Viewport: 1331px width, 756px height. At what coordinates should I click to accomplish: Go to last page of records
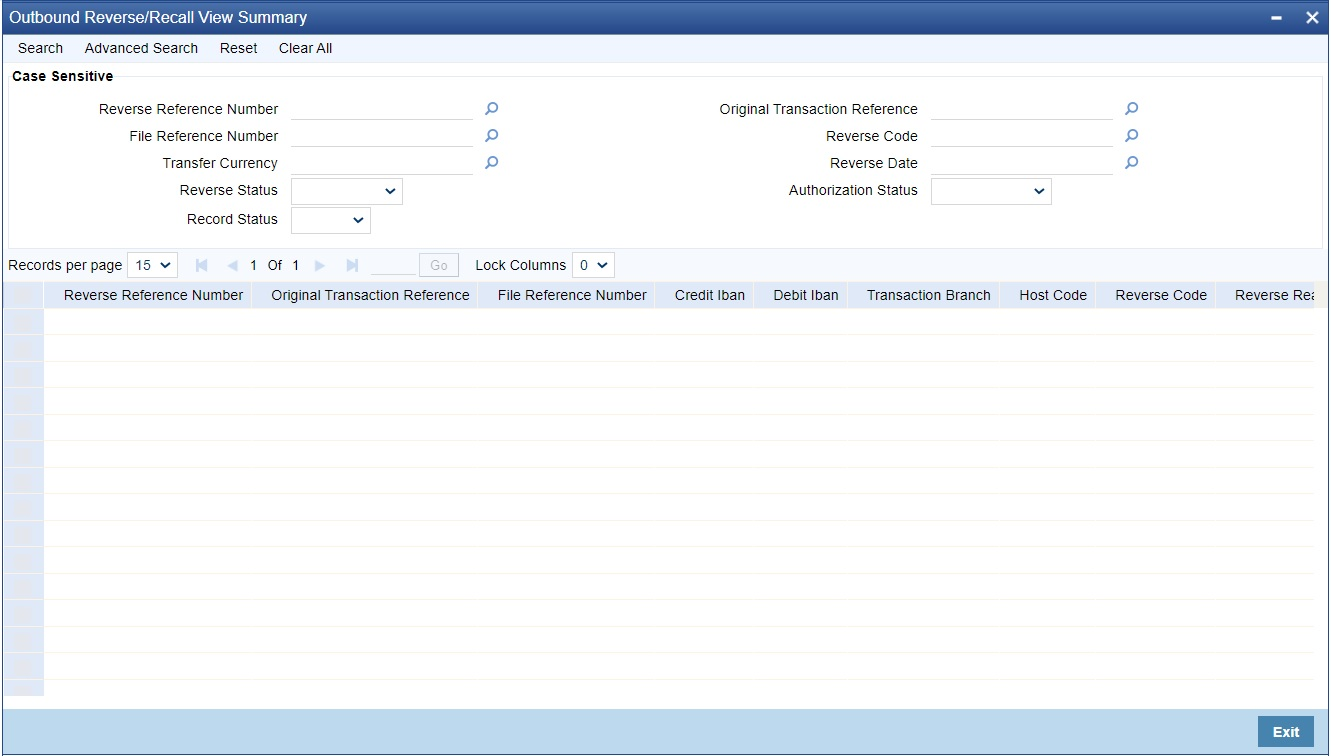tap(352, 266)
